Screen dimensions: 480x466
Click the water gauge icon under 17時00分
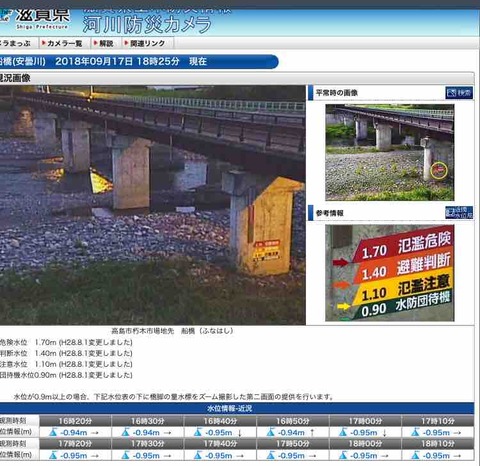tap(343, 432)
